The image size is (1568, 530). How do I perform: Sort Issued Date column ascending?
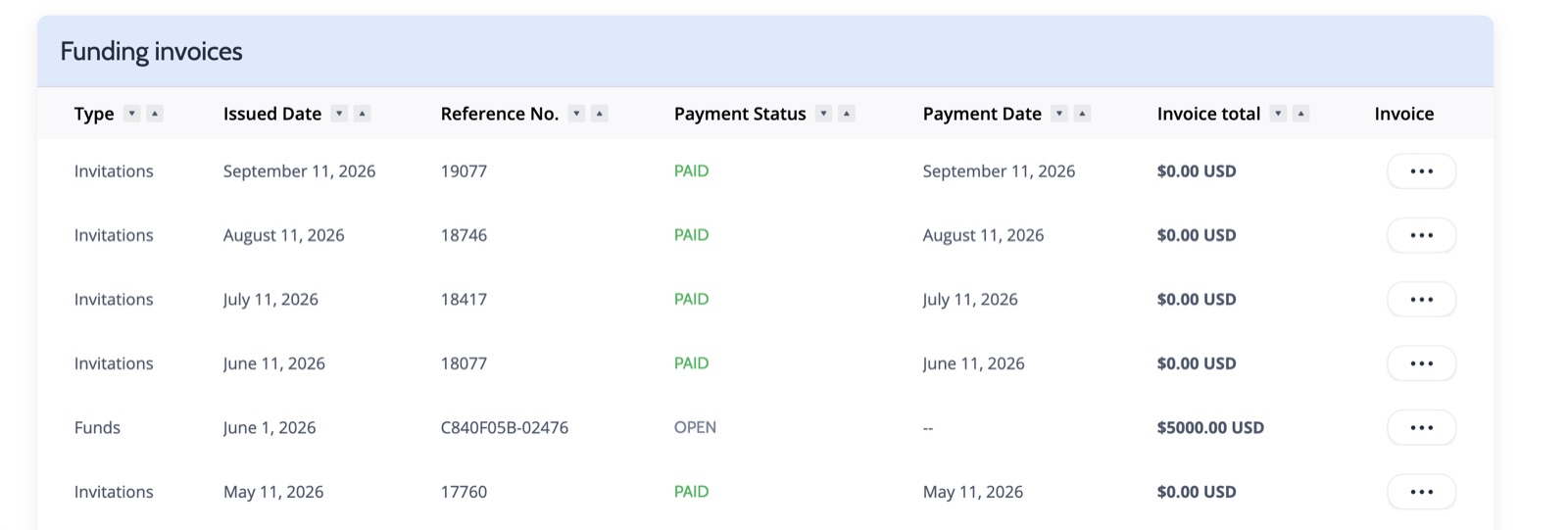[x=362, y=114]
